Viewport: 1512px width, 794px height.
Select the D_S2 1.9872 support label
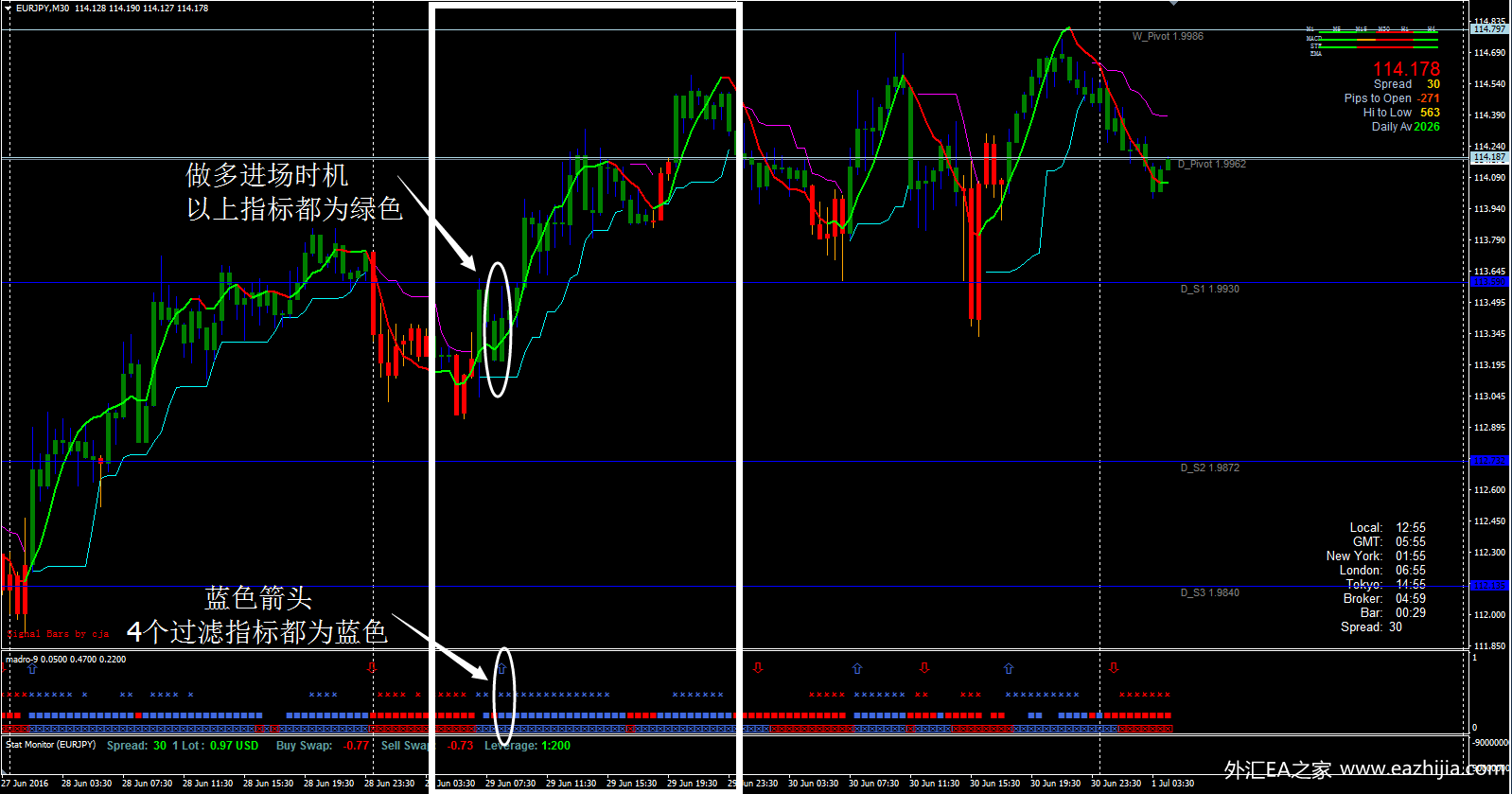click(x=1210, y=468)
